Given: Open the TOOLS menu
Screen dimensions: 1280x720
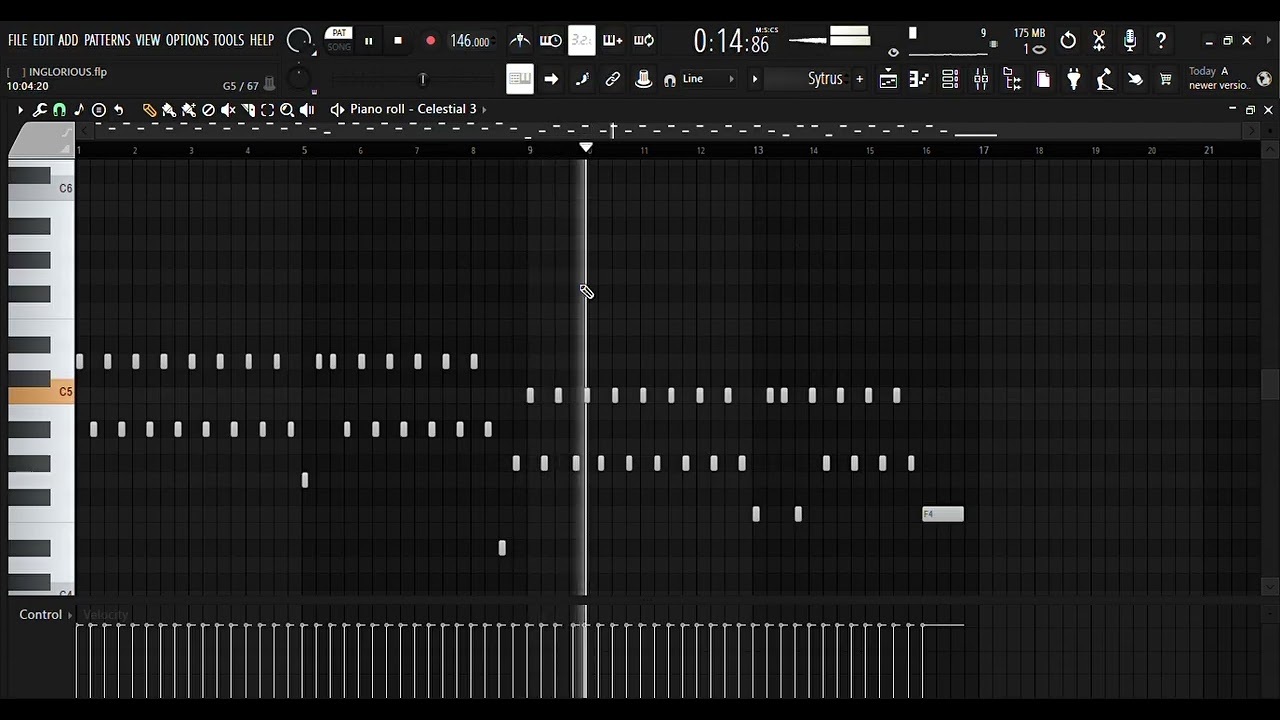Looking at the screenshot, I should 228,40.
